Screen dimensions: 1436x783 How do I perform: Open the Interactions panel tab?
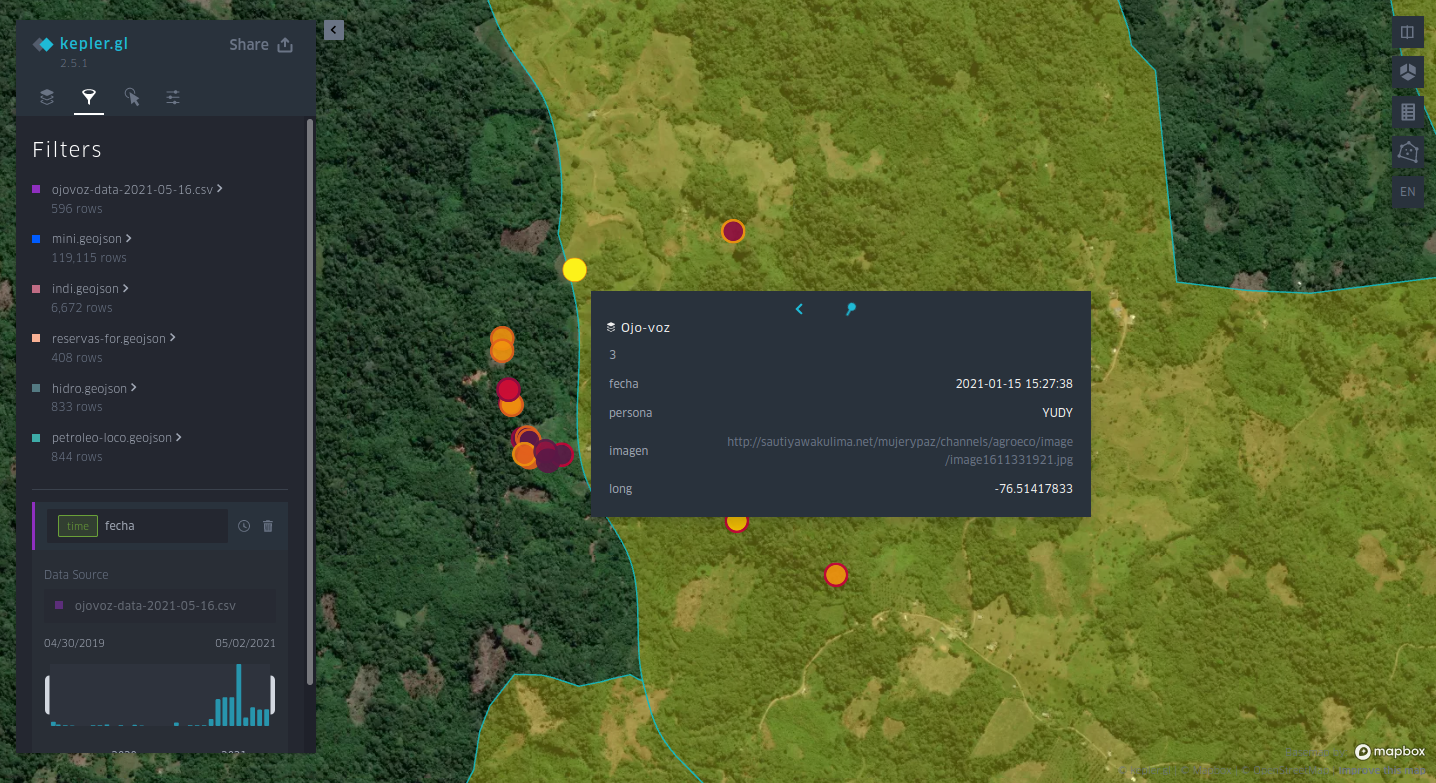(x=131, y=97)
